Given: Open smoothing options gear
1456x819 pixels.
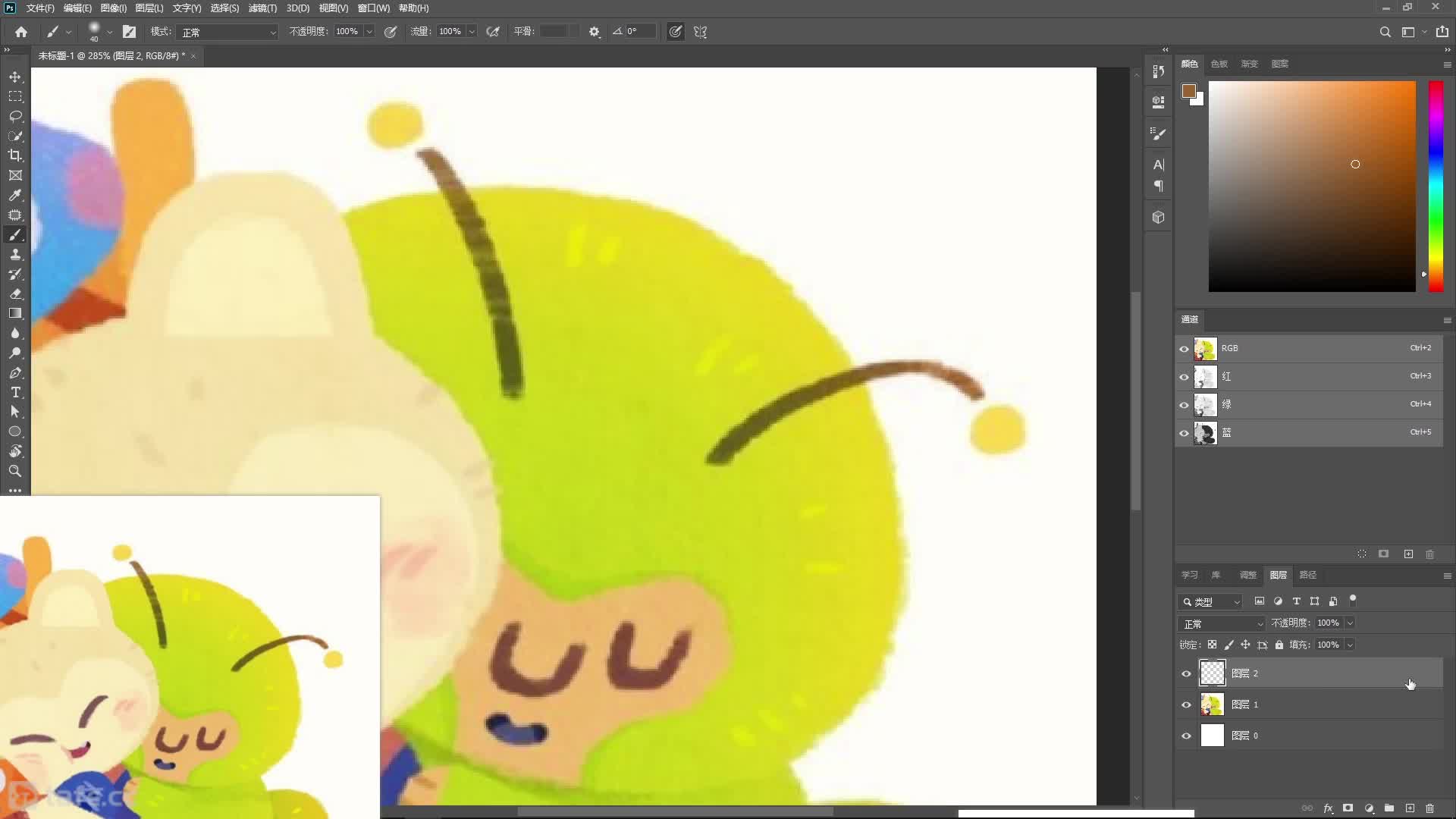Looking at the screenshot, I should (595, 32).
